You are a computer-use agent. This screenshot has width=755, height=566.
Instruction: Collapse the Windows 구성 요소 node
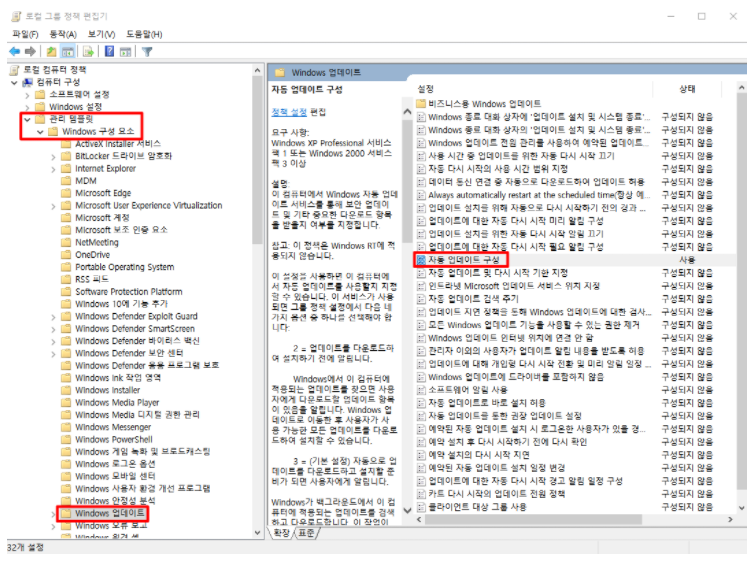click(x=40, y=132)
